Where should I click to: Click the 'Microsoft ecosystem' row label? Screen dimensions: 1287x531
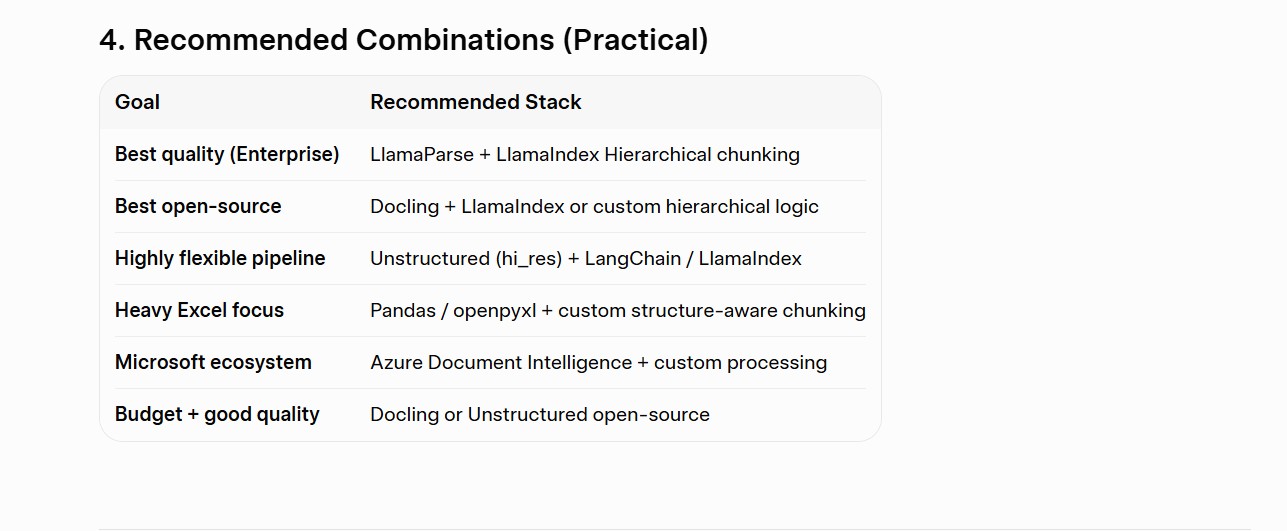pos(213,362)
